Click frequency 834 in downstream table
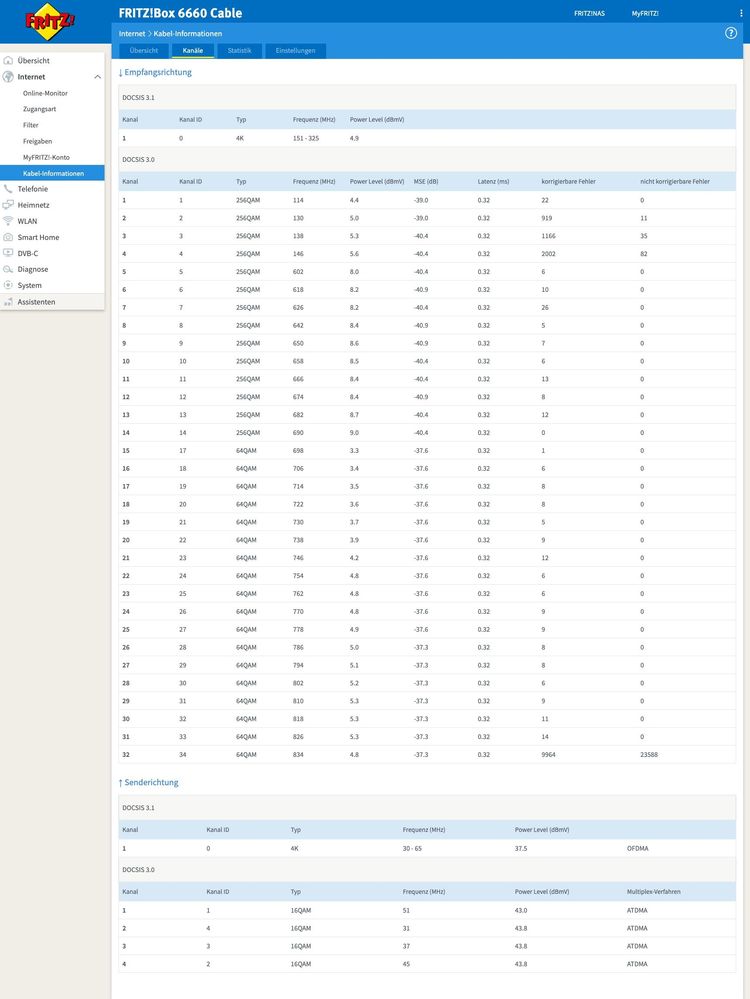 tap(298, 754)
